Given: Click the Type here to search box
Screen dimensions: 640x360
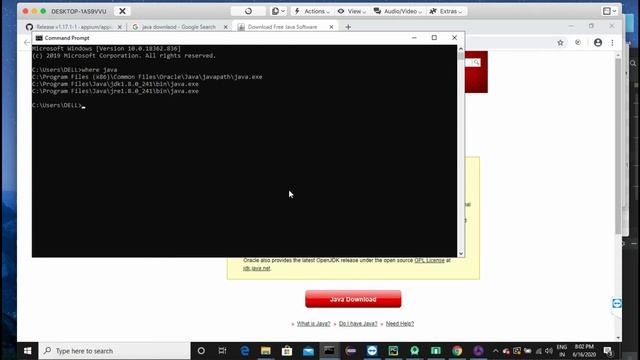Looking at the screenshot, I should click(114, 351).
